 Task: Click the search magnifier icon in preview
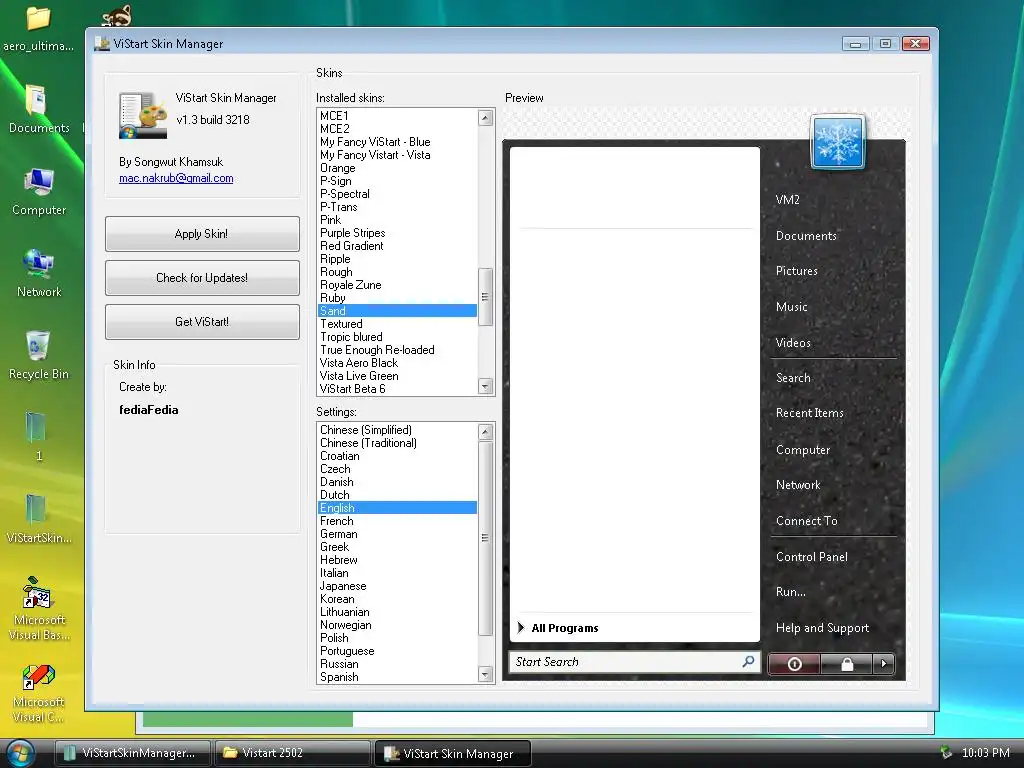click(748, 661)
